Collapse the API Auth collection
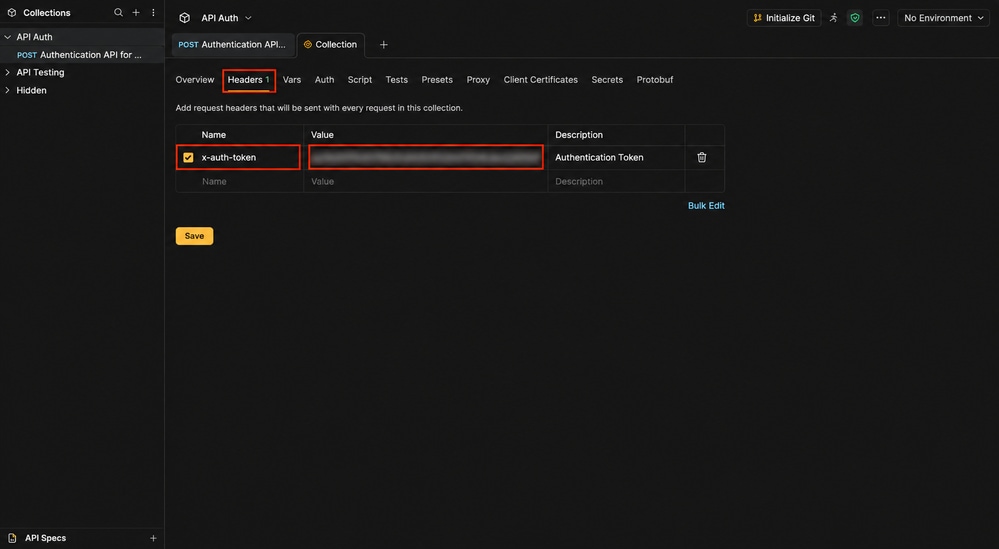Screen dimensions: 999x549 8,37
